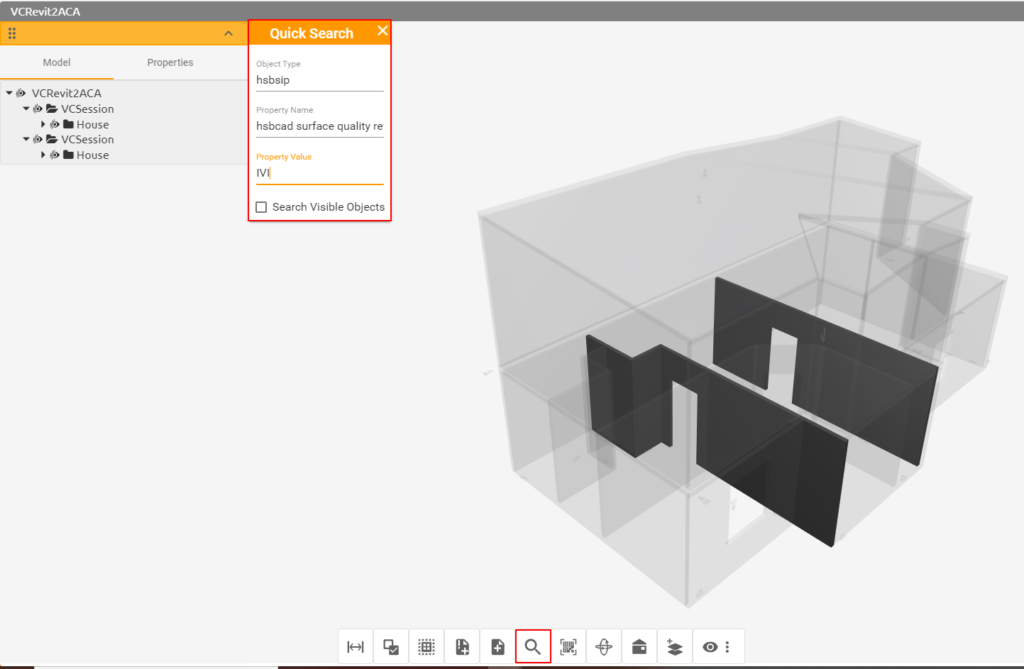Close the Quick Search panel
1024x669 pixels.
pyautogui.click(x=383, y=31)
